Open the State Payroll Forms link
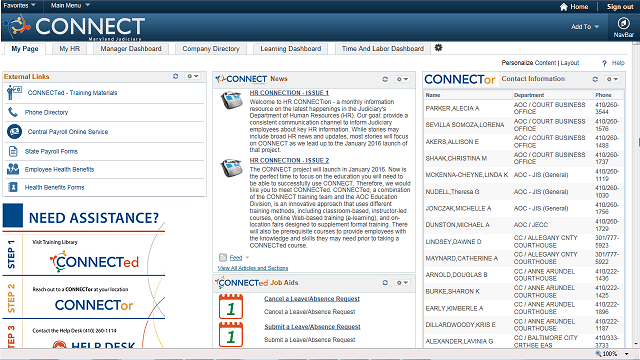The width and height of the screenshot is (640, 360). pos(51,151)
